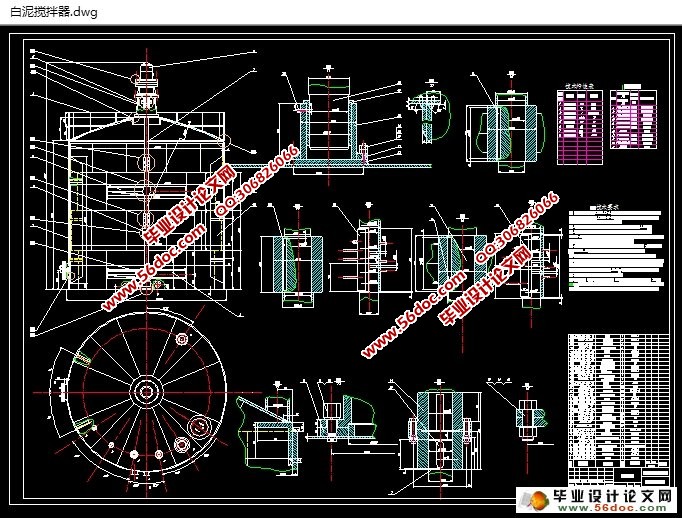Select the green-outlined section detail in top row
Image resolution: width=682 pixels, height=518 pixels.
502,128
